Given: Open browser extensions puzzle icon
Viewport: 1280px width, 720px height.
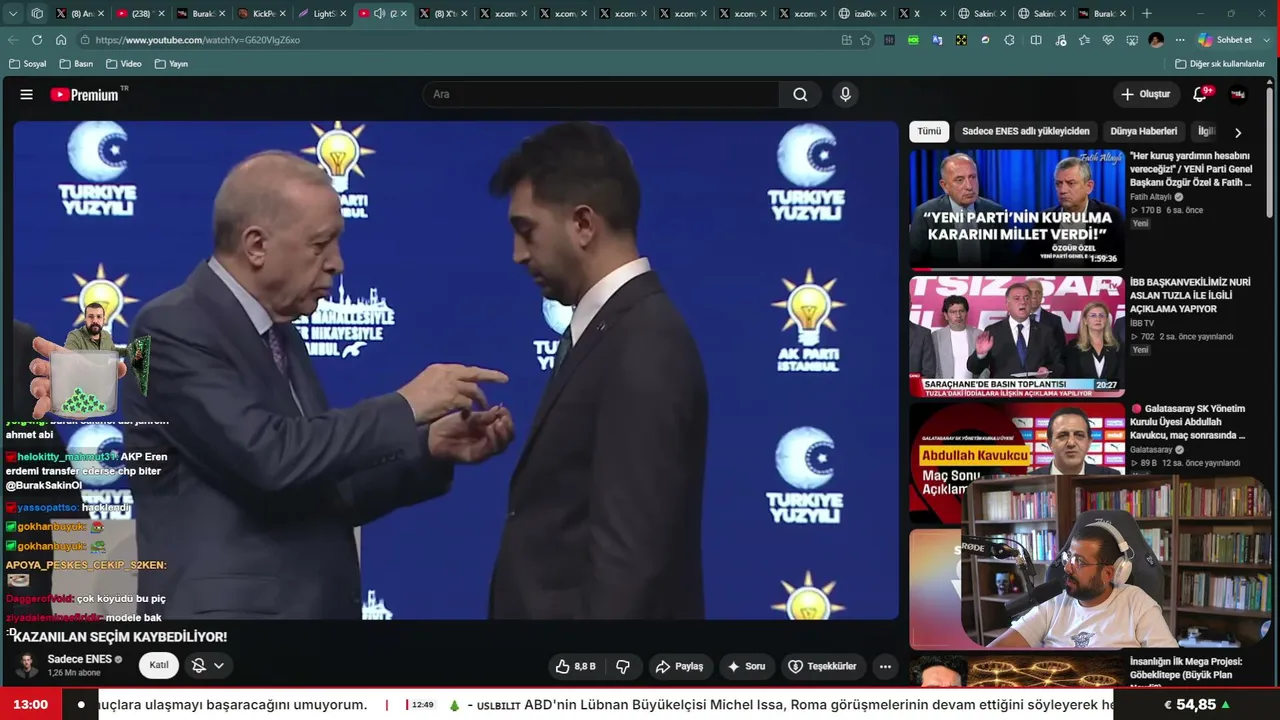Looking at the screenshot, I should click(1009, 40).
